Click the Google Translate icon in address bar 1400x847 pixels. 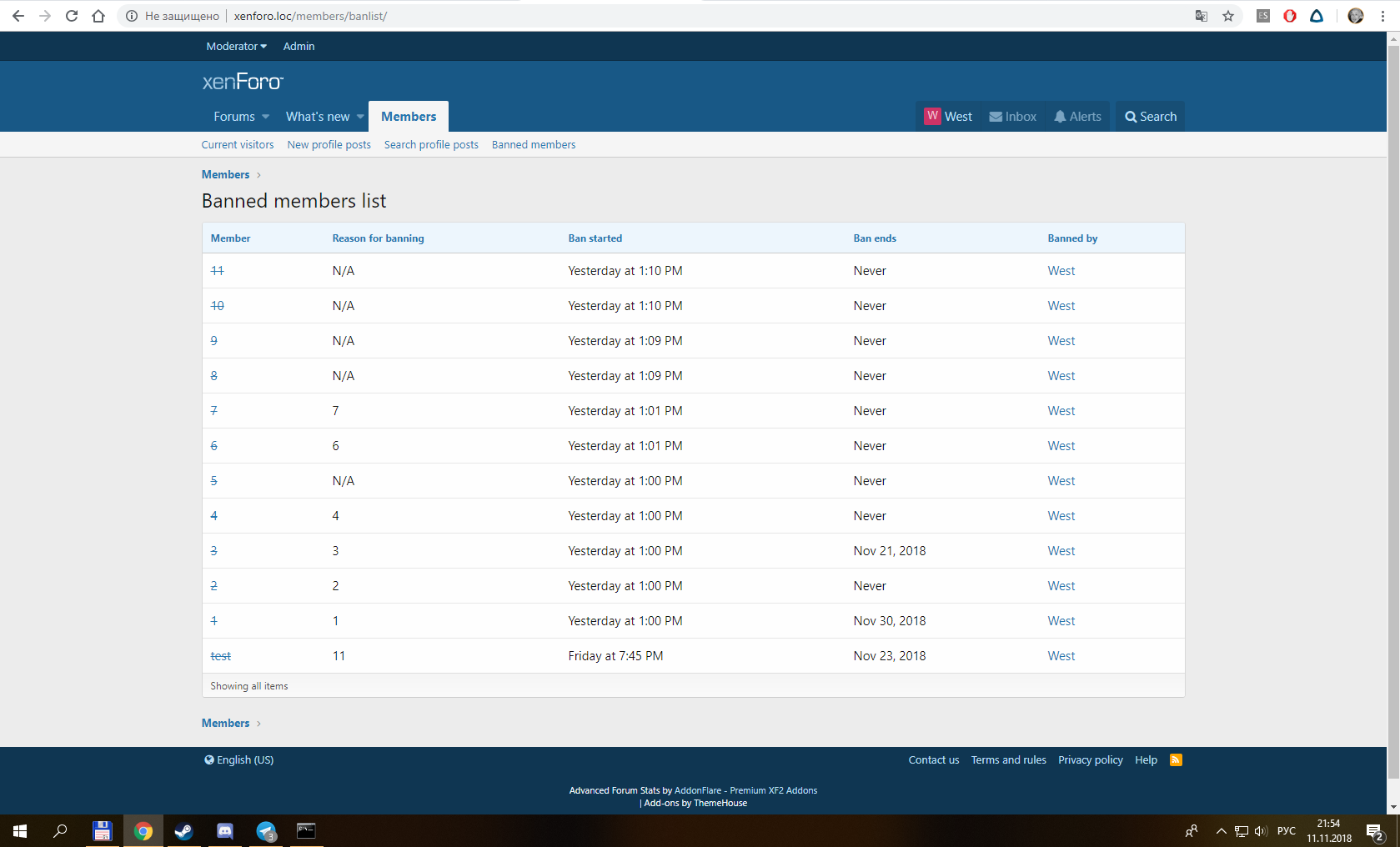point(1202,16)
